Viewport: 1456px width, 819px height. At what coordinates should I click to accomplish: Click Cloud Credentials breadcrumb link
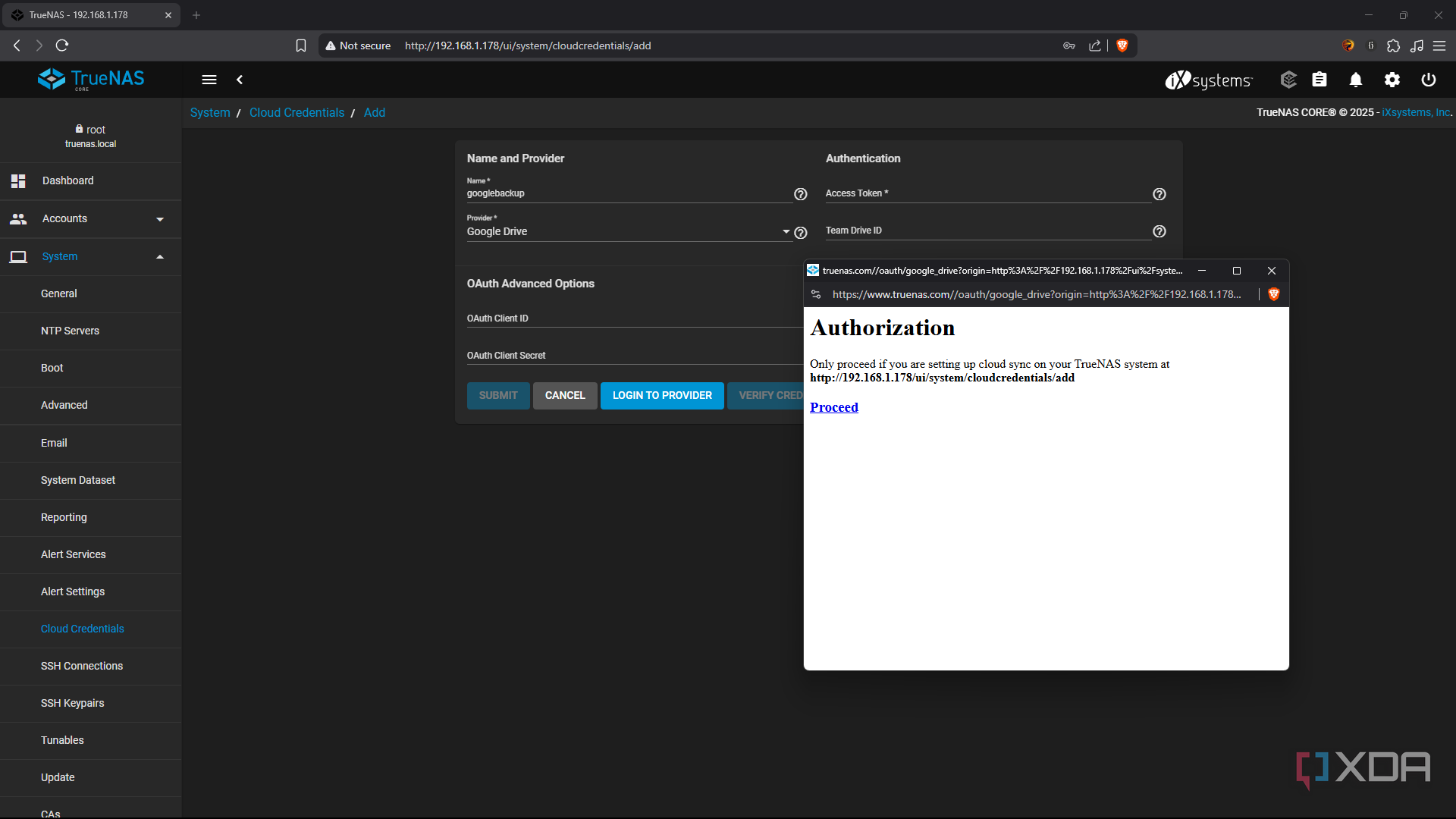(297, 112)
